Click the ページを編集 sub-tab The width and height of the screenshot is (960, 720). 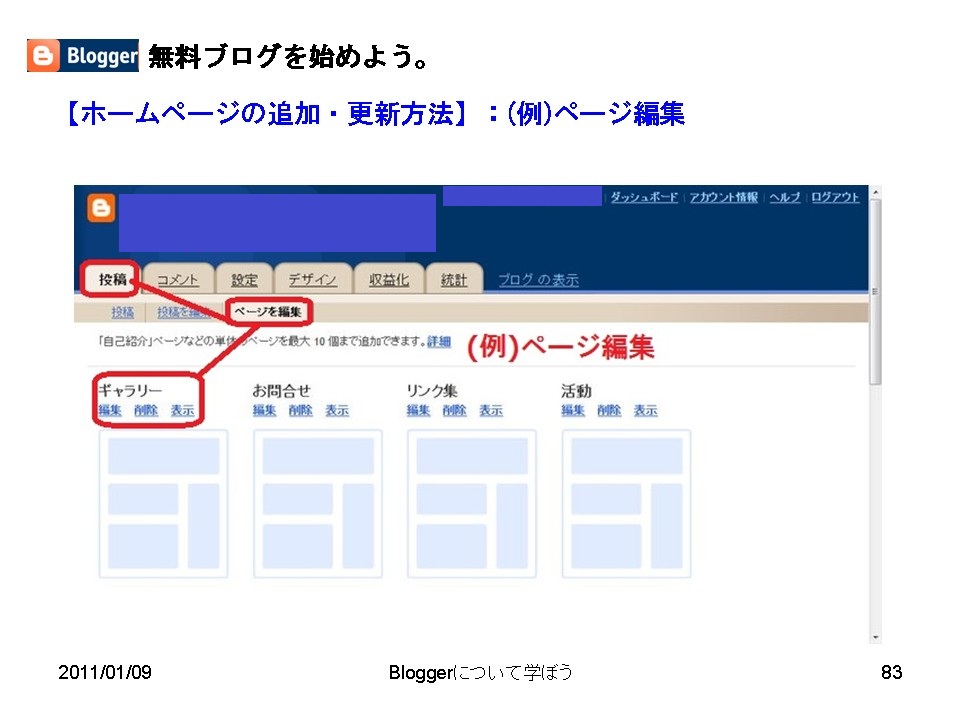coord(268,312)
